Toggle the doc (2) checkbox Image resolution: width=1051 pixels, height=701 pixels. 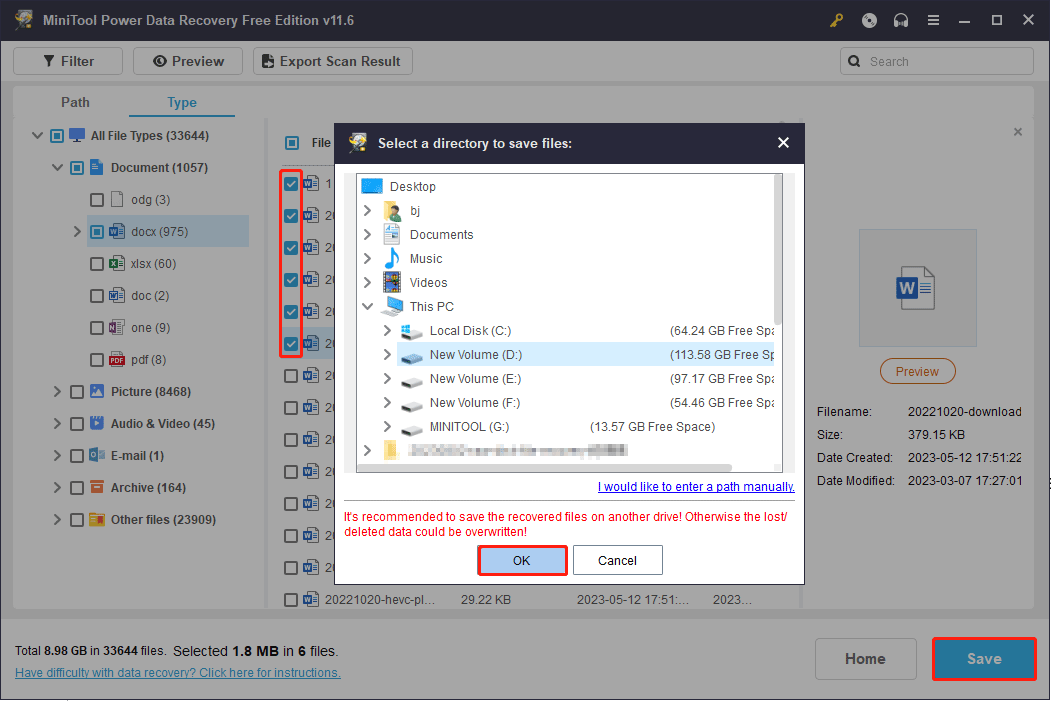[97, 296]
